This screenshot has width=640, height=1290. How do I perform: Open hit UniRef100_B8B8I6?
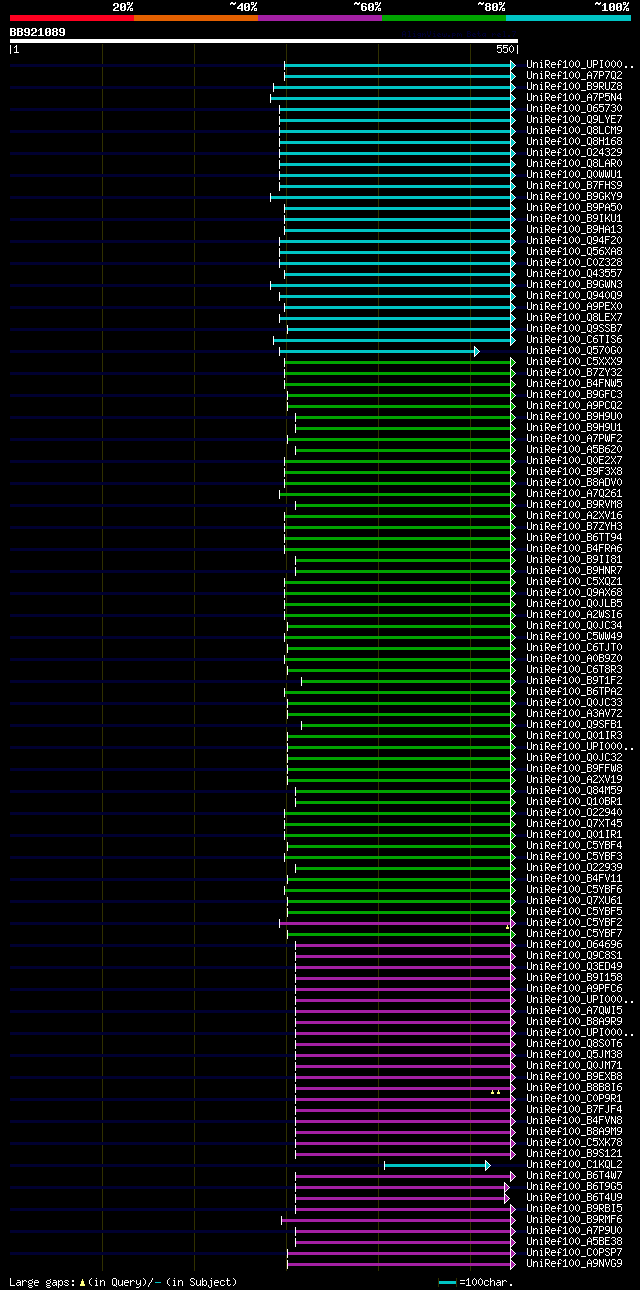(574, 1087)
